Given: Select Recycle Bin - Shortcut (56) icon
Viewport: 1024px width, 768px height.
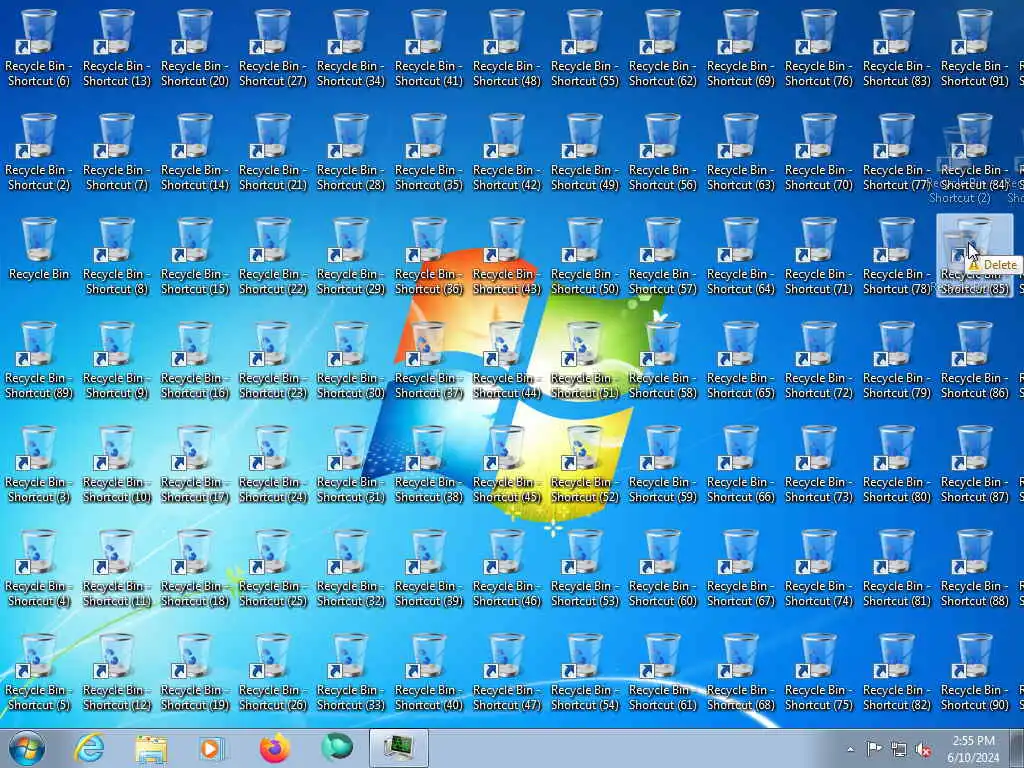Looking at the screenshot, I should (662, 153).
